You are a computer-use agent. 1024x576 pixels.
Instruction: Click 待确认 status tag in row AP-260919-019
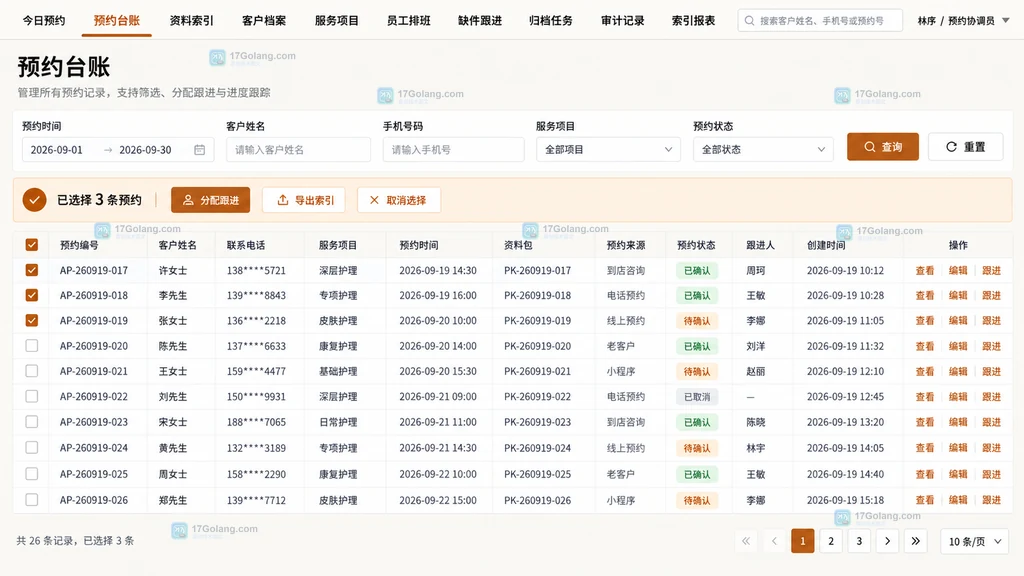(697, 321)
